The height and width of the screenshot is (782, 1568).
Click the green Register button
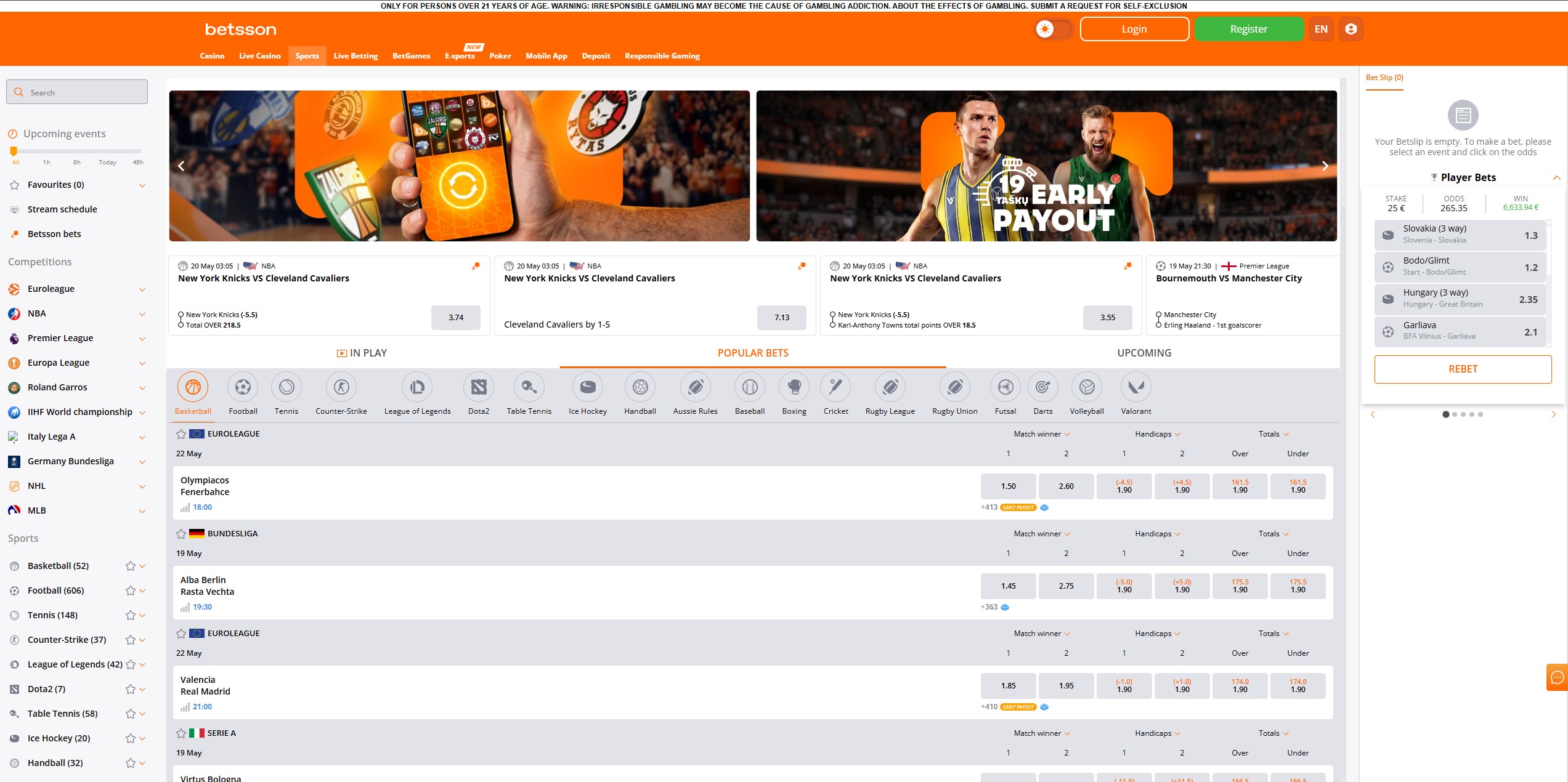[x=1249, y=29]
